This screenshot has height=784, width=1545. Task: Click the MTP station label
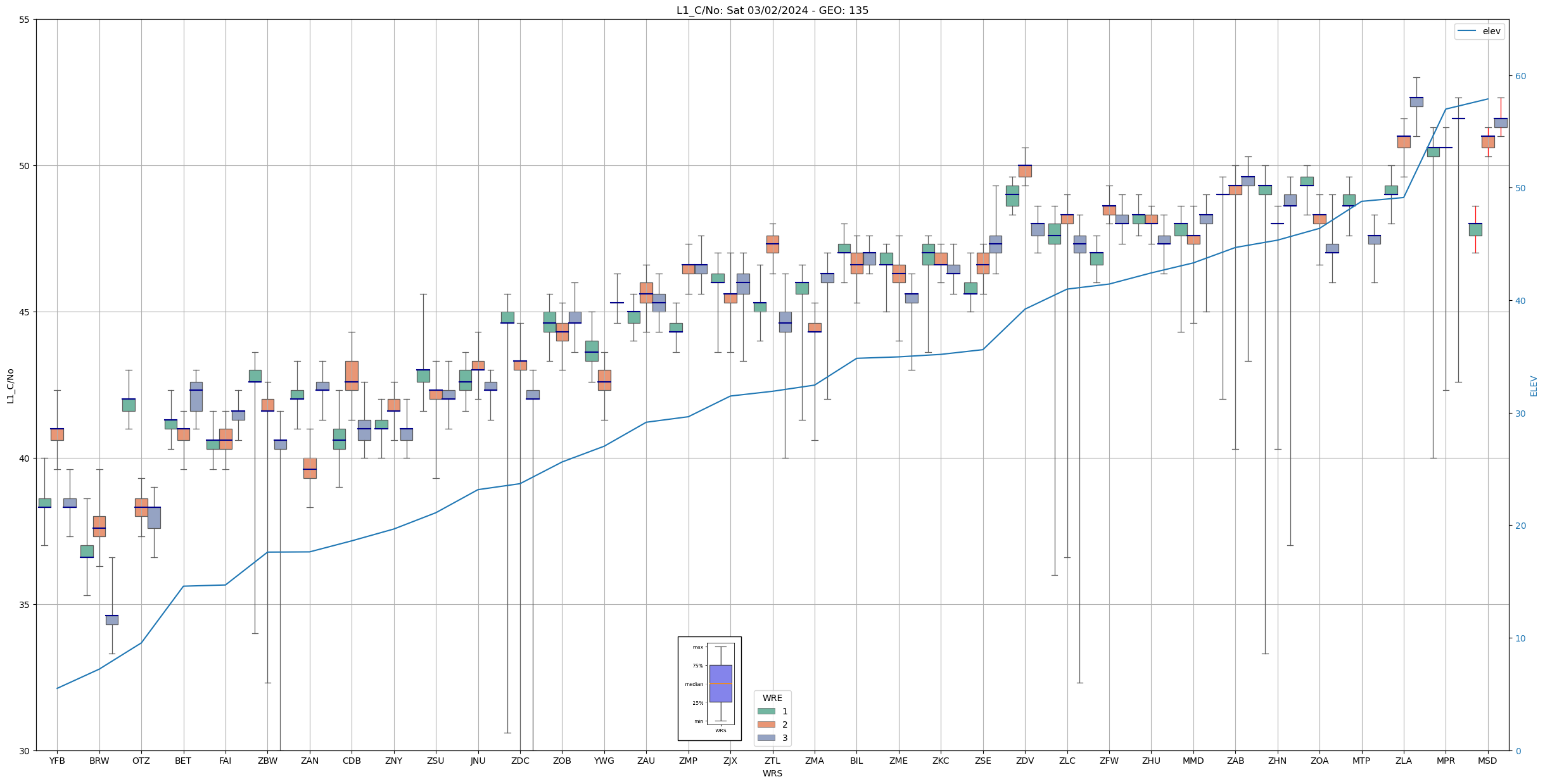click(1361, 761)
